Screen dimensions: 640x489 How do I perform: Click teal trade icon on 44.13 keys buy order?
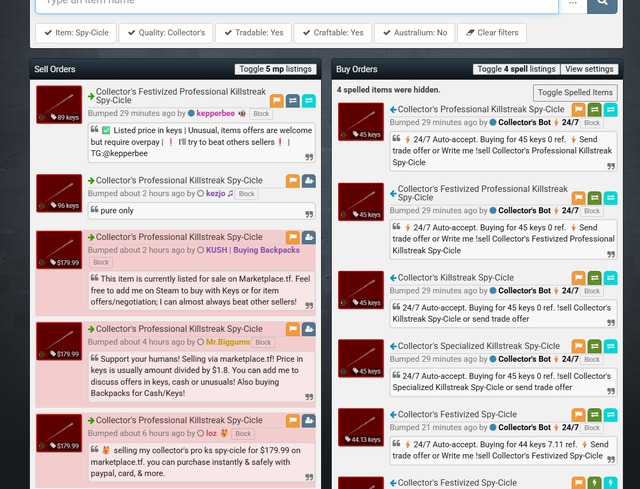pyautogui.click(x=611, y=415)
